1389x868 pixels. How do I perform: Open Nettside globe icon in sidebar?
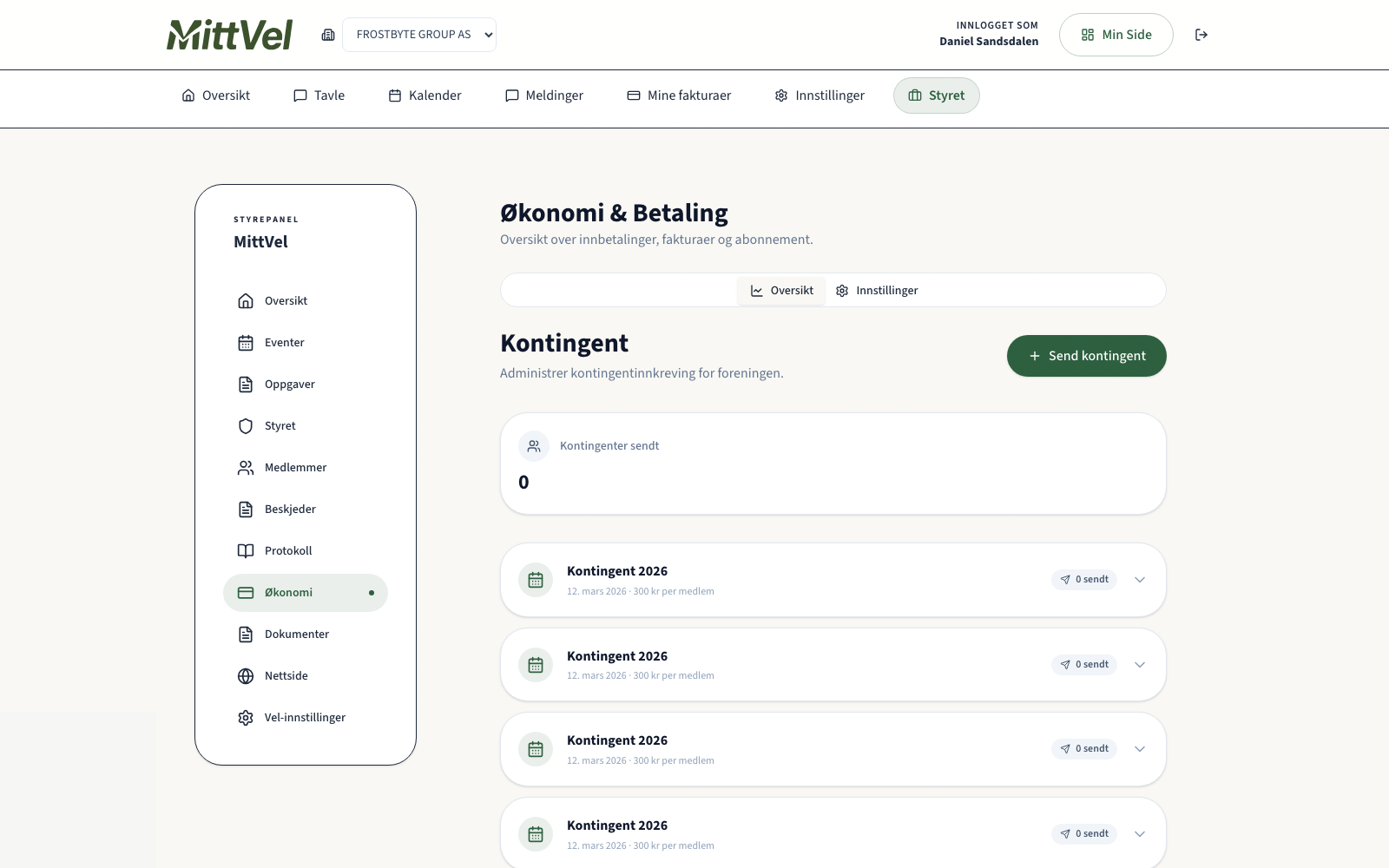(x=246, y=676)
